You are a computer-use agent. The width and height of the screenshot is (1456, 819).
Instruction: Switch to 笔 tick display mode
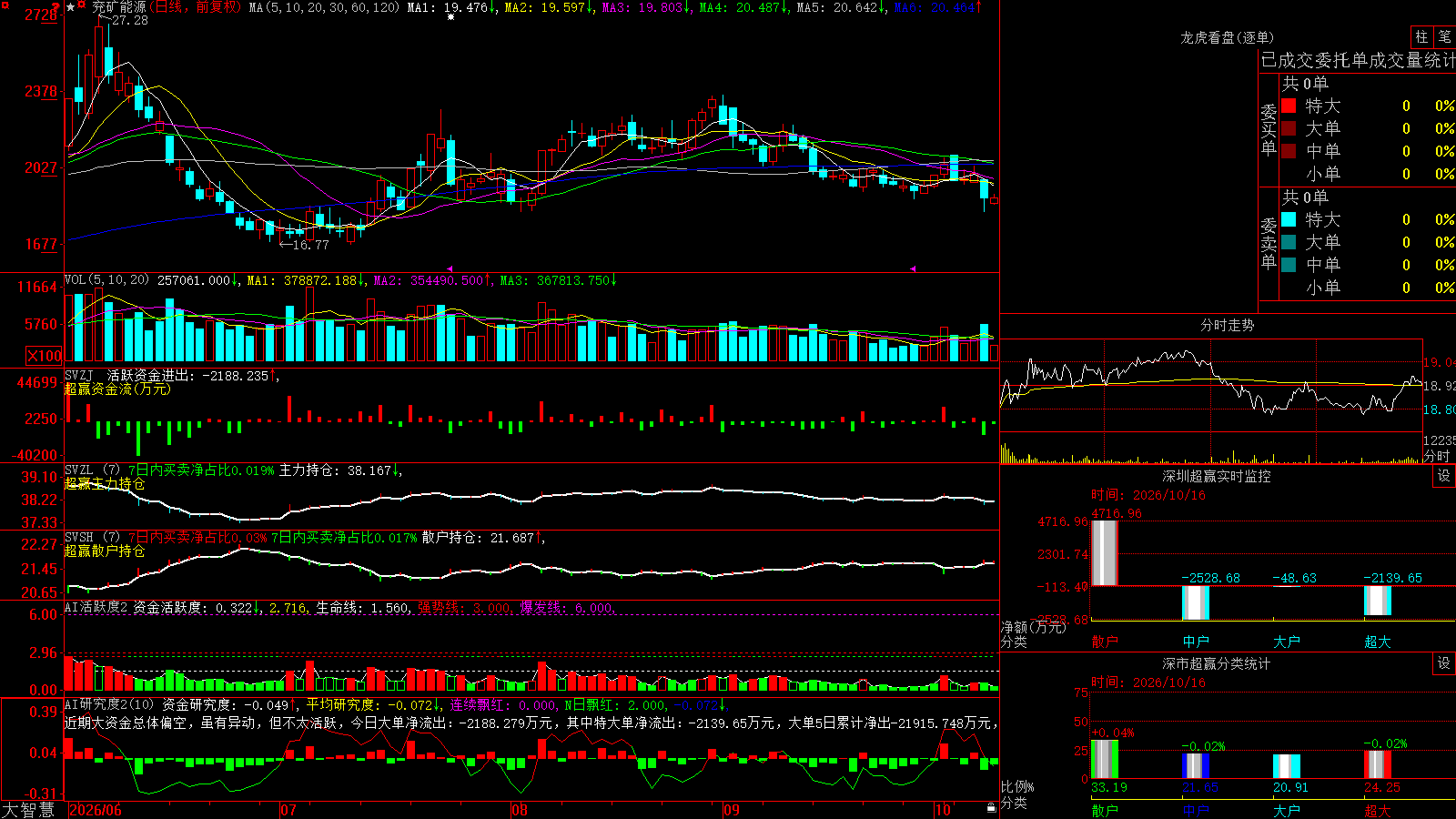tap(1444, 36)
